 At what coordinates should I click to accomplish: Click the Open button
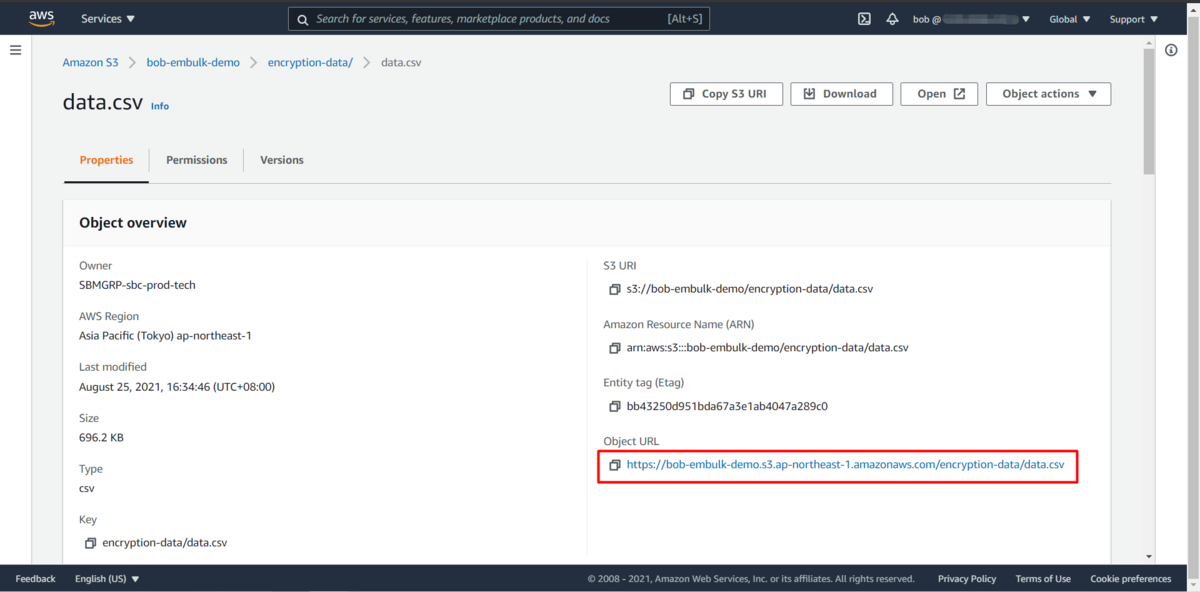[x=940, y=94]
